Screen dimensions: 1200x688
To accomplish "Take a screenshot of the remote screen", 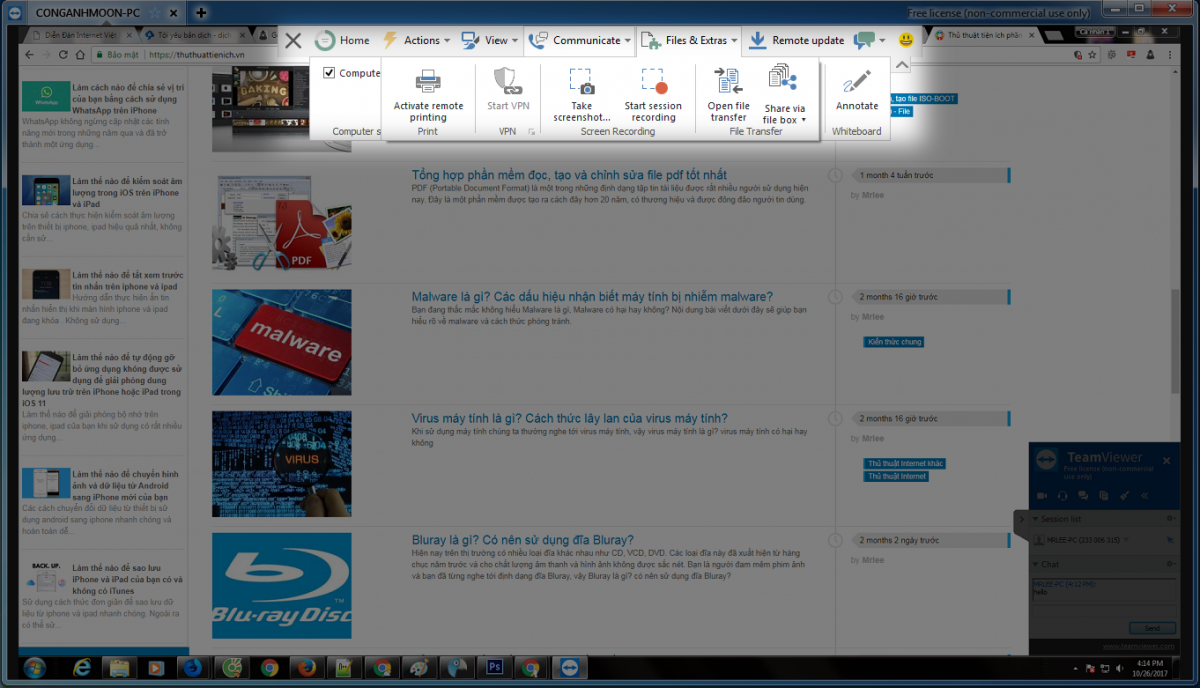I will (x=581, y=82).
